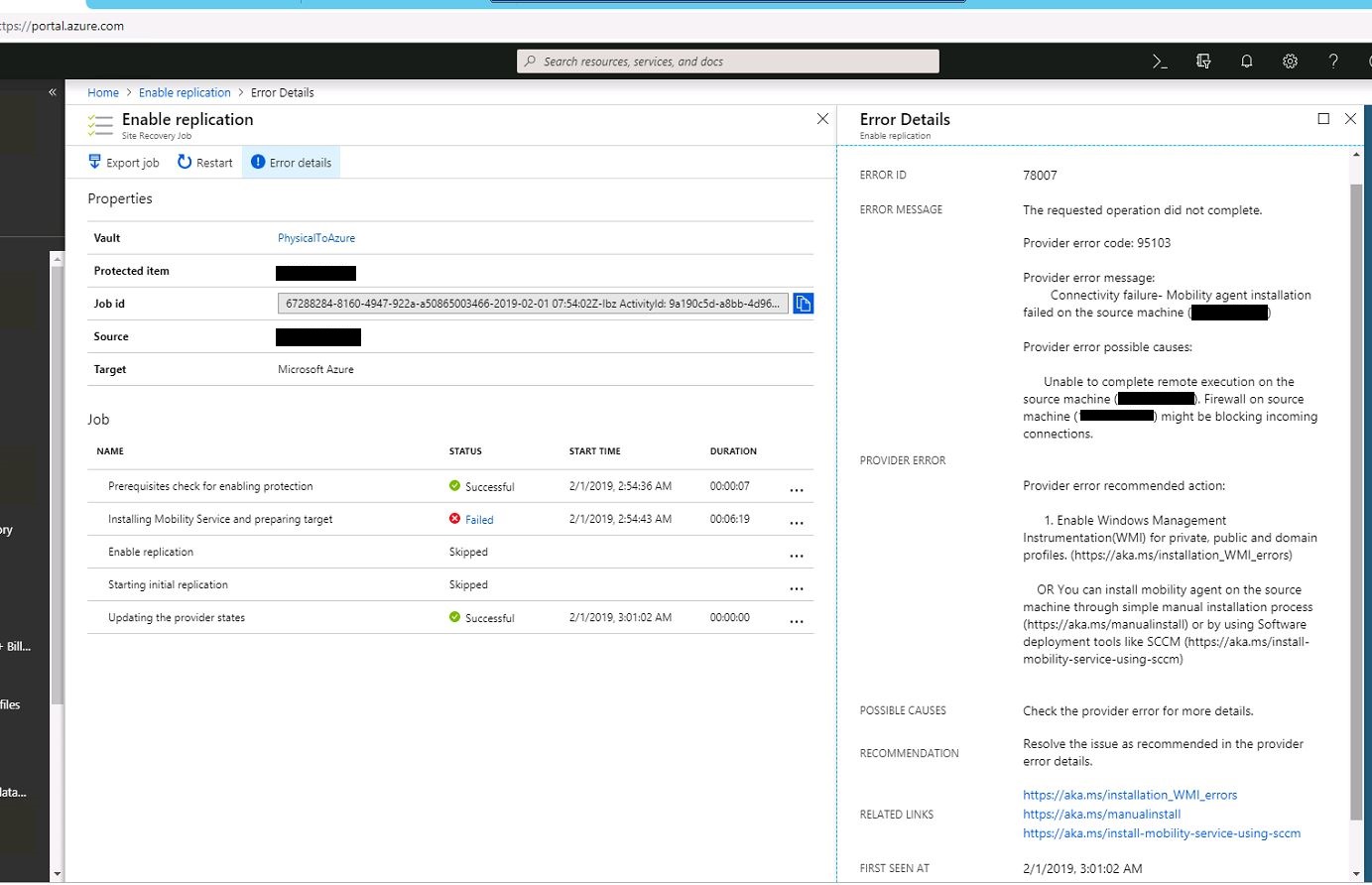This screenshot has width=1372, height=885.
Task: Click the STATUS column header
Action: [x=465, y=451]
